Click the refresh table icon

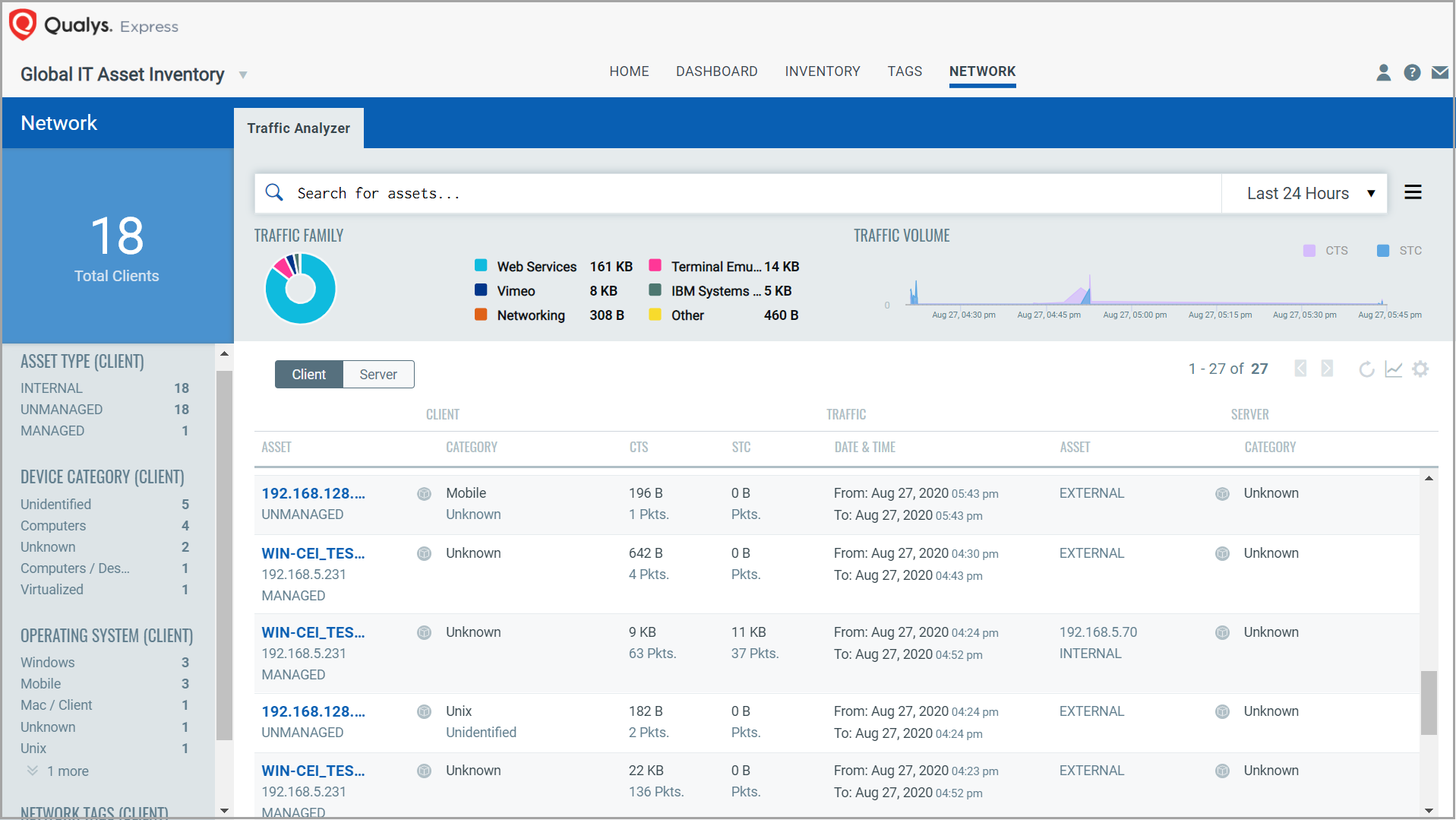1366,369
